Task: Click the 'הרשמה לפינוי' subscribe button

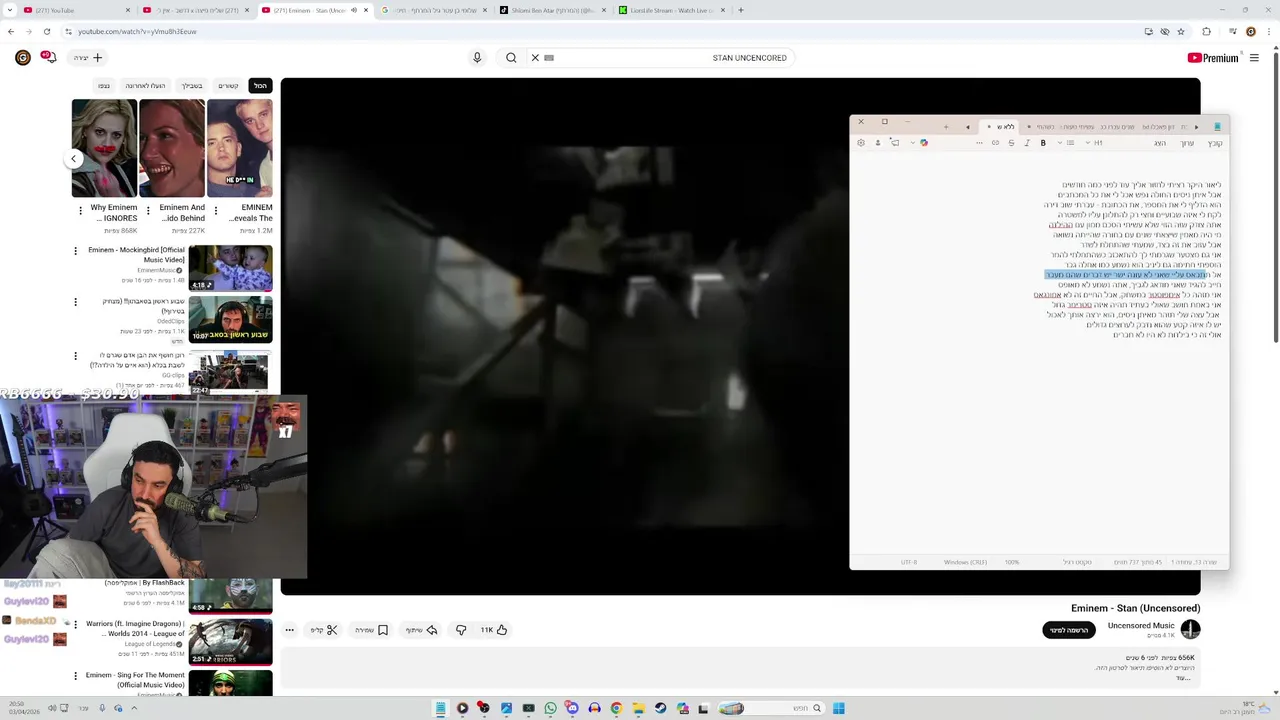Action: click(x=1069, y=630)
